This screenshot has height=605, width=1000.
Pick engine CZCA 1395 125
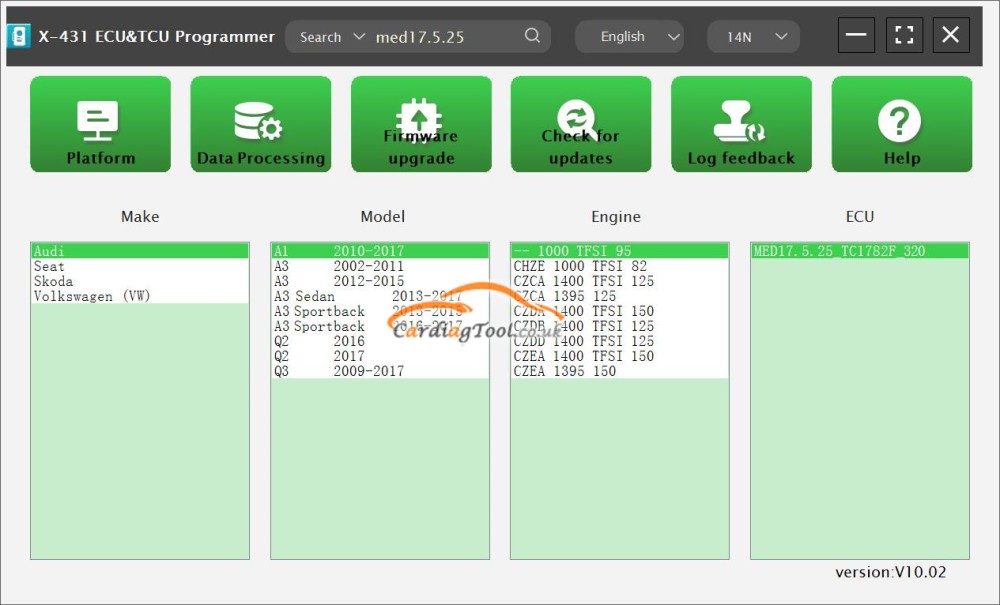(620, 296)
